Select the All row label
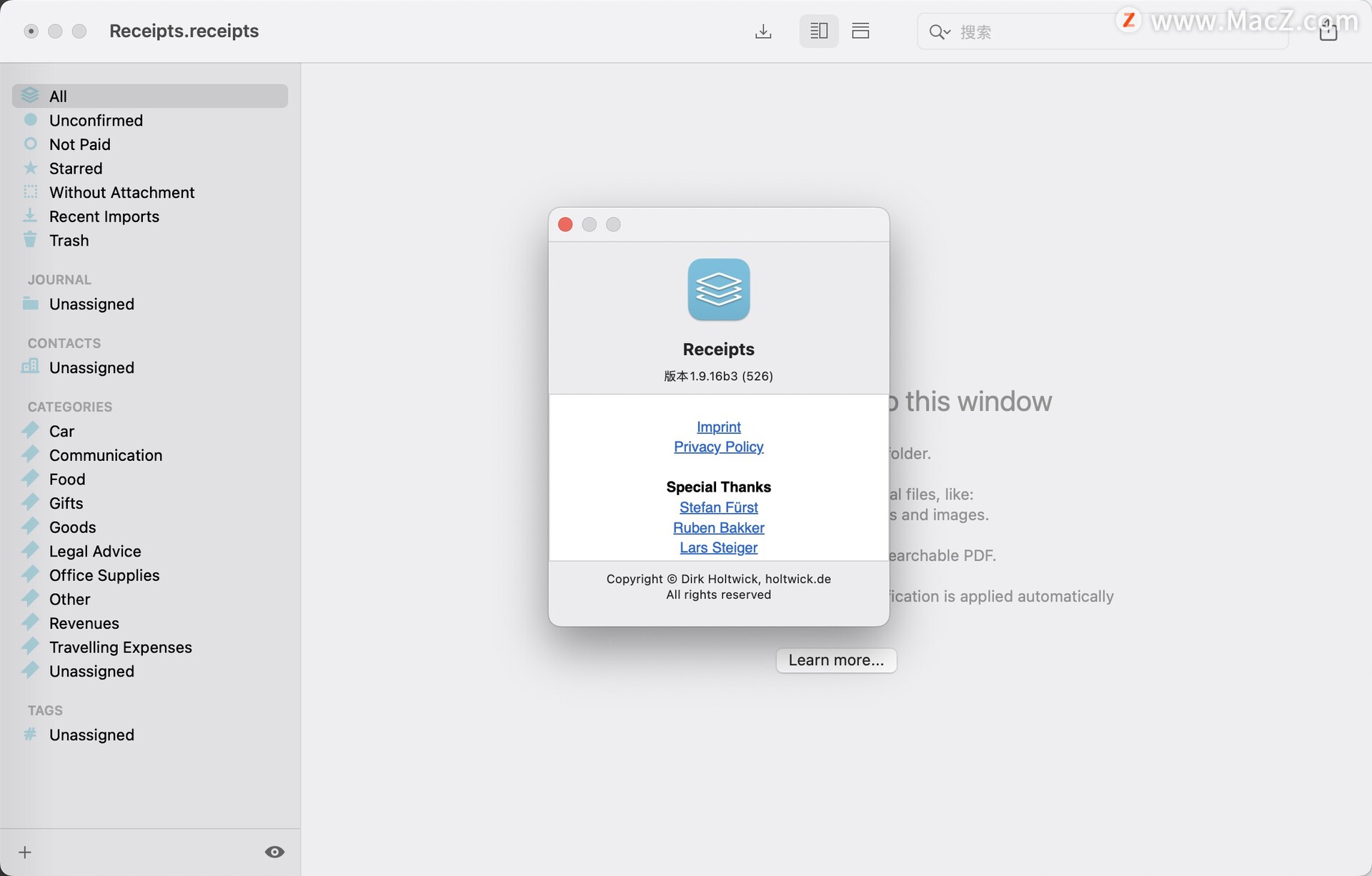Screen dimensions: 1372x876 (x=58, y=96)
